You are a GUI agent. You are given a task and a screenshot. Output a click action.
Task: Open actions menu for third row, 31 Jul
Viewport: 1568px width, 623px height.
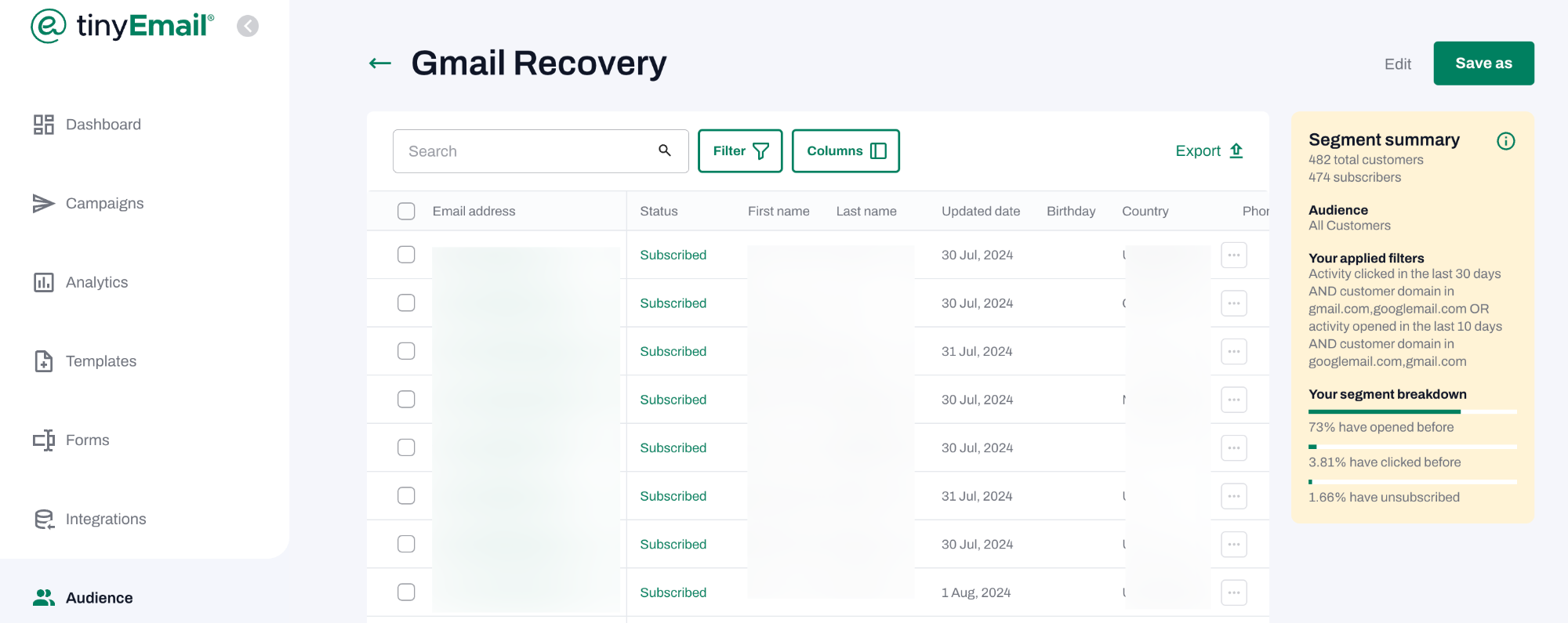pyautogui.click(x=1234, y=352)
